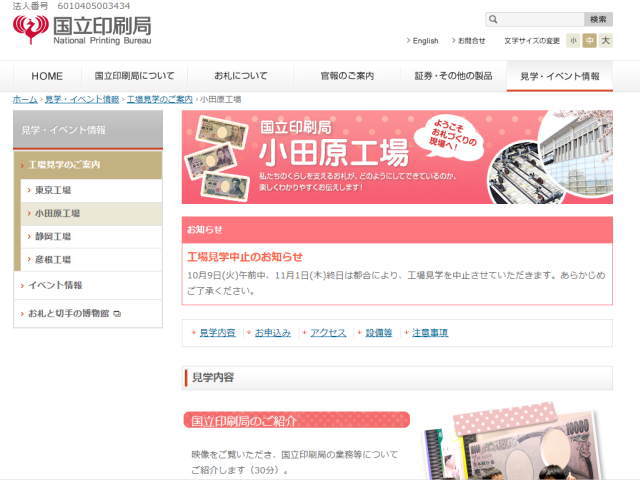Select 工場見学のご案内 in the sidebar
Screen dimensions: 640x480
click(x=88, y=164)
